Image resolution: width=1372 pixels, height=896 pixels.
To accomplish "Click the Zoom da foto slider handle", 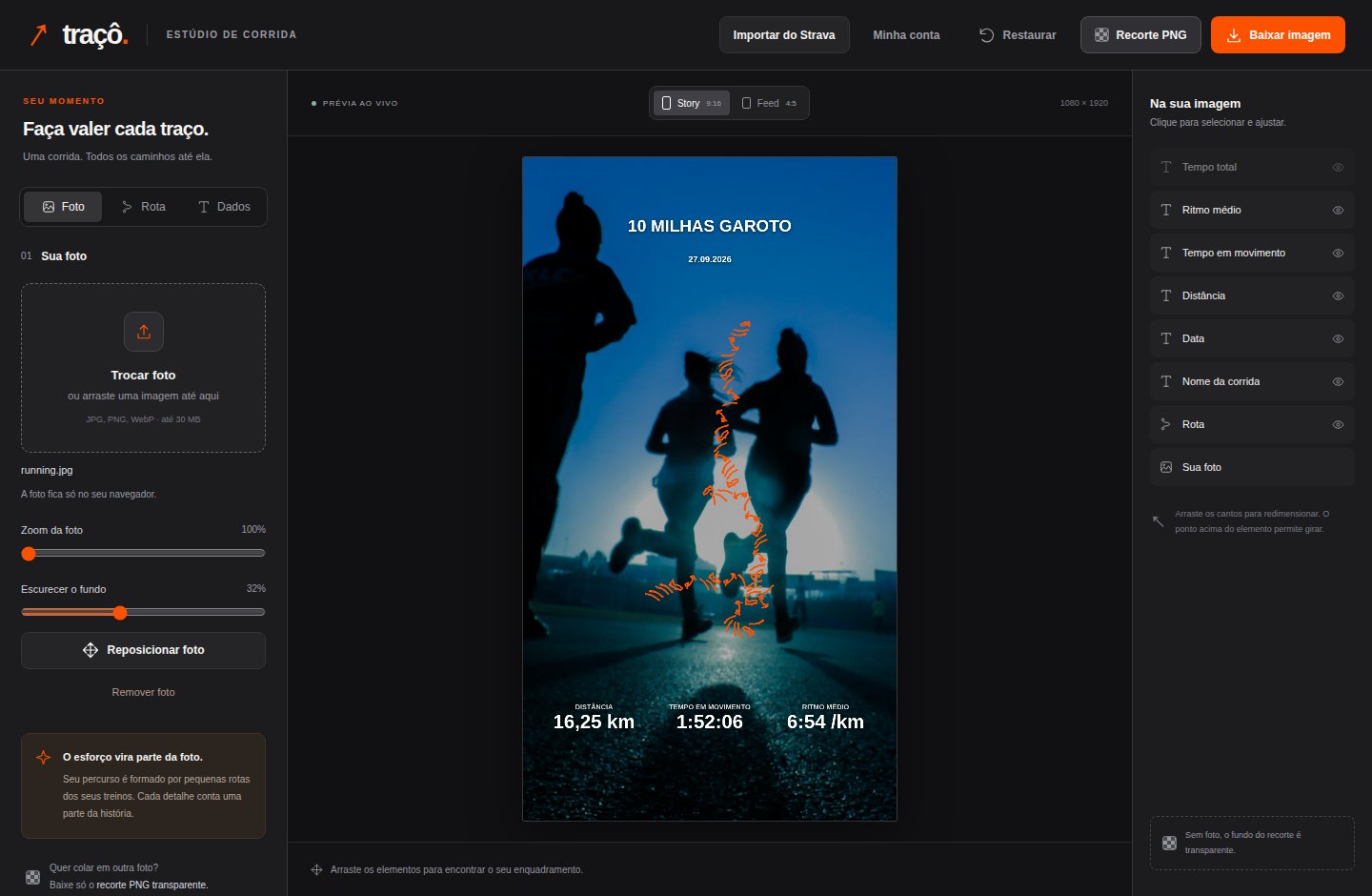I will [x=29, y=554].
